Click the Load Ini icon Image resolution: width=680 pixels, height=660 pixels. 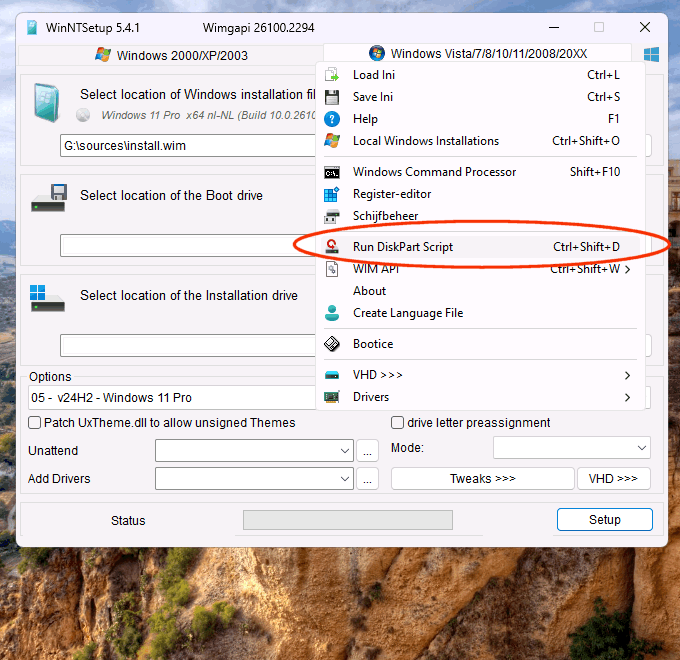tap(332, 75)
